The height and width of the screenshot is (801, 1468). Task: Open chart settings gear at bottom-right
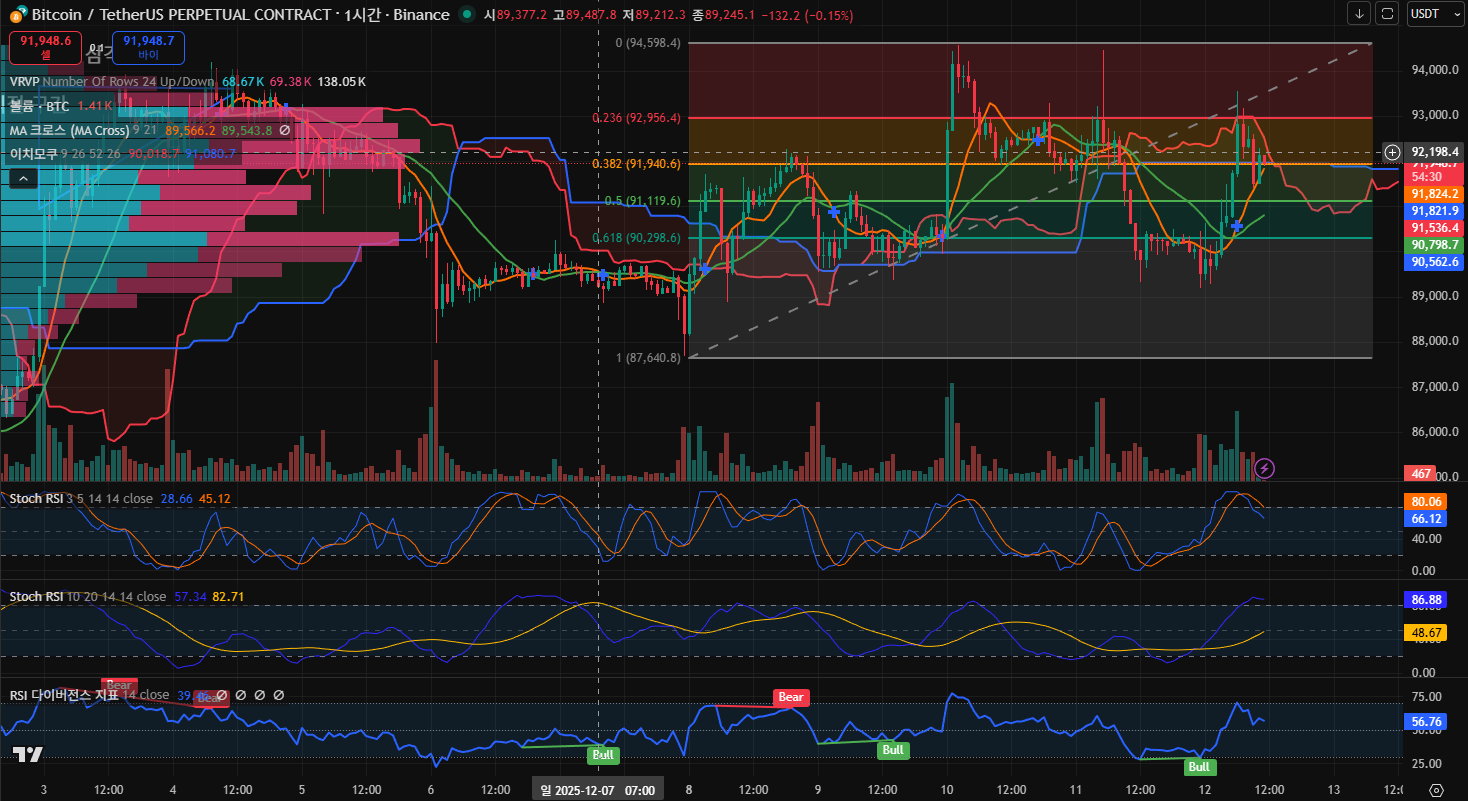(x=1436, y=790)
